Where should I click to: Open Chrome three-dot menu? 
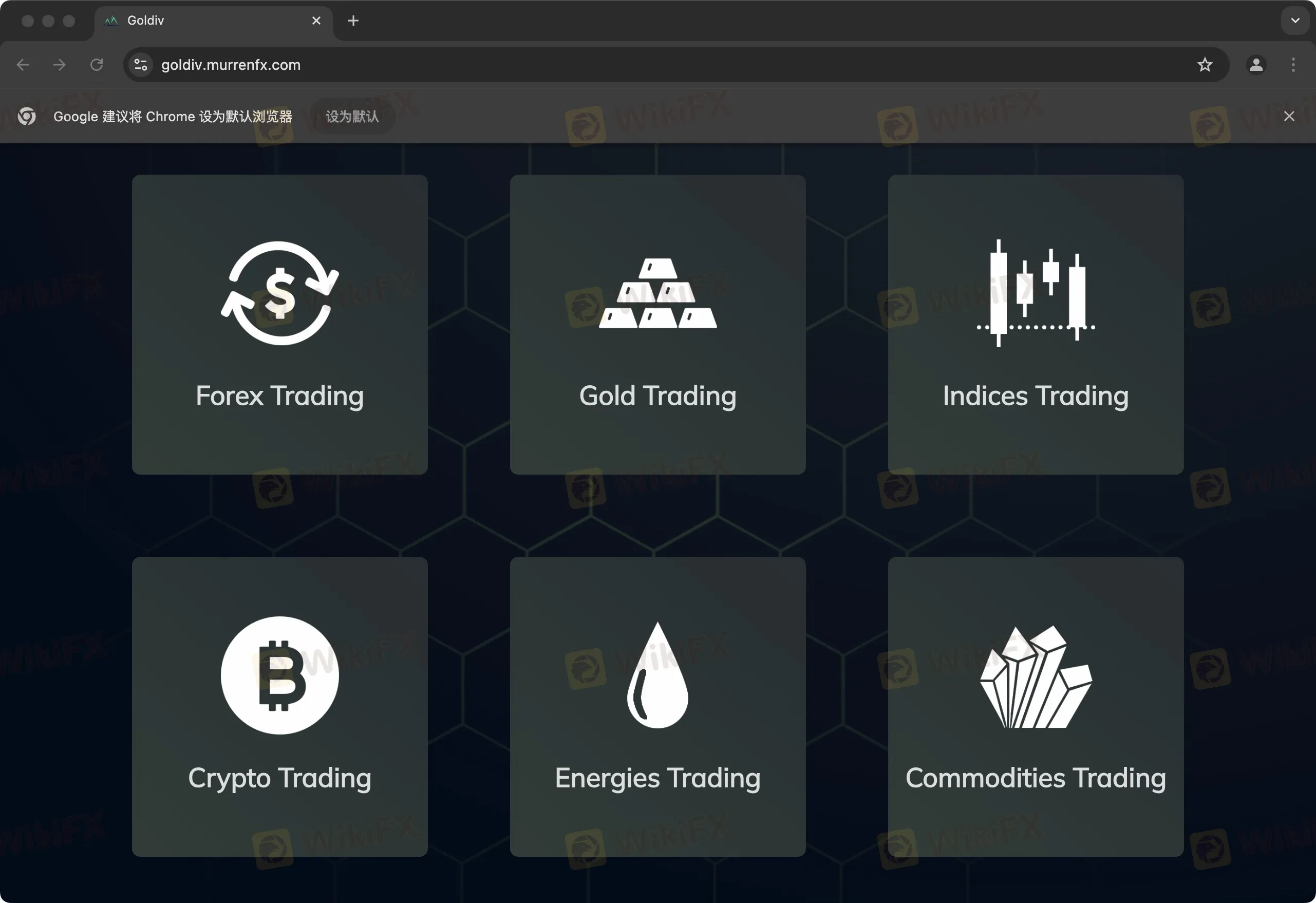click(1293, 65)
